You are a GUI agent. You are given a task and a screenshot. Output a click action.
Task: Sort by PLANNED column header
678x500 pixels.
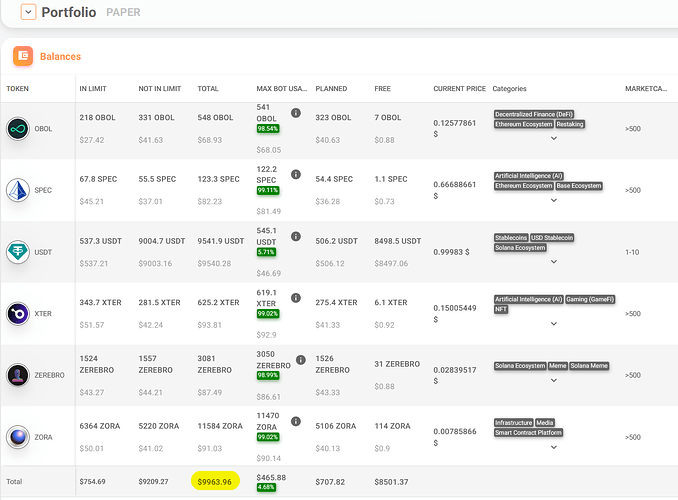(331, 89)
